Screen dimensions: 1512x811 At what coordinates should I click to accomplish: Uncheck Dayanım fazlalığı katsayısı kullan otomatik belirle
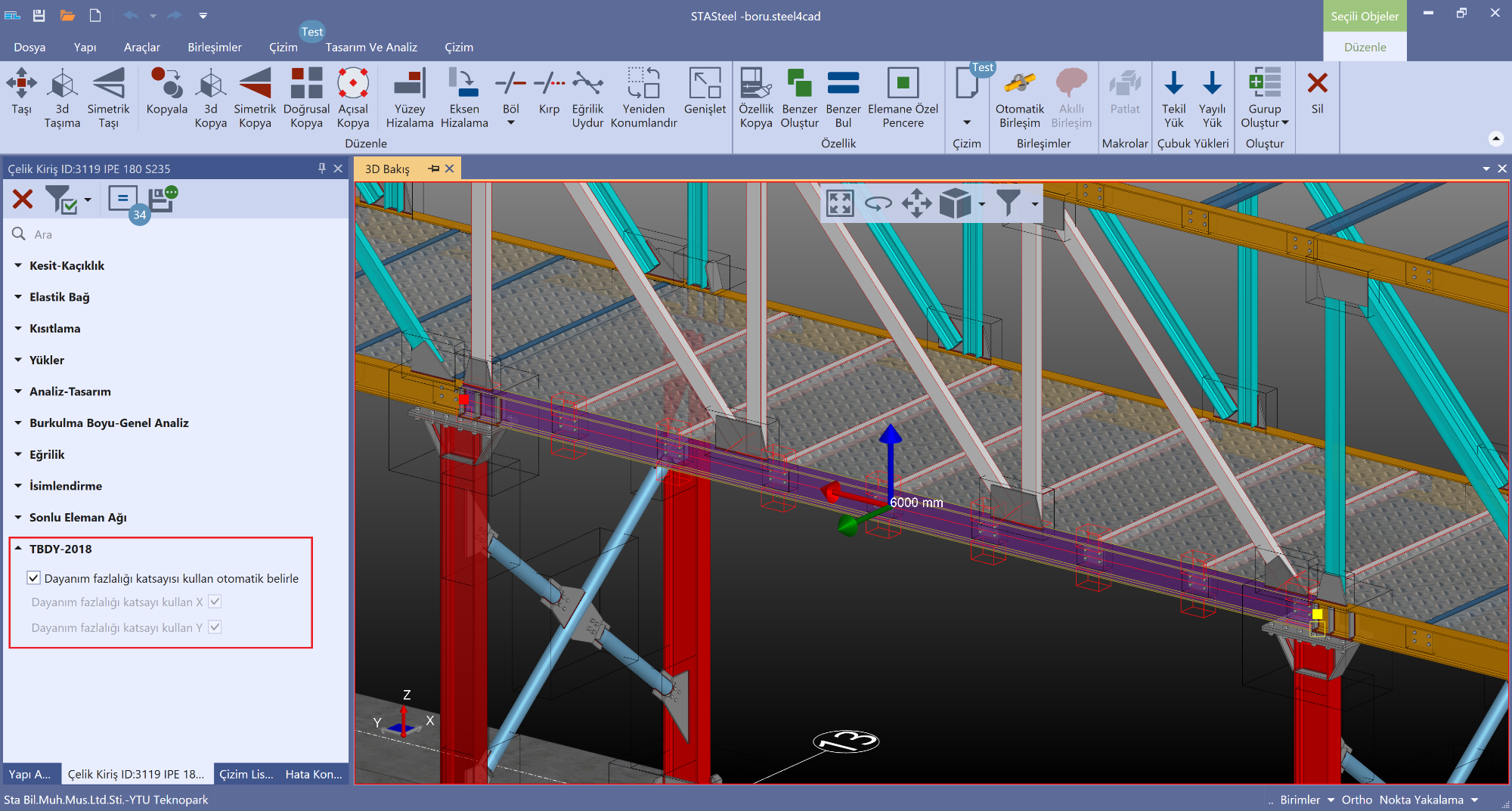tap(34, 578)
